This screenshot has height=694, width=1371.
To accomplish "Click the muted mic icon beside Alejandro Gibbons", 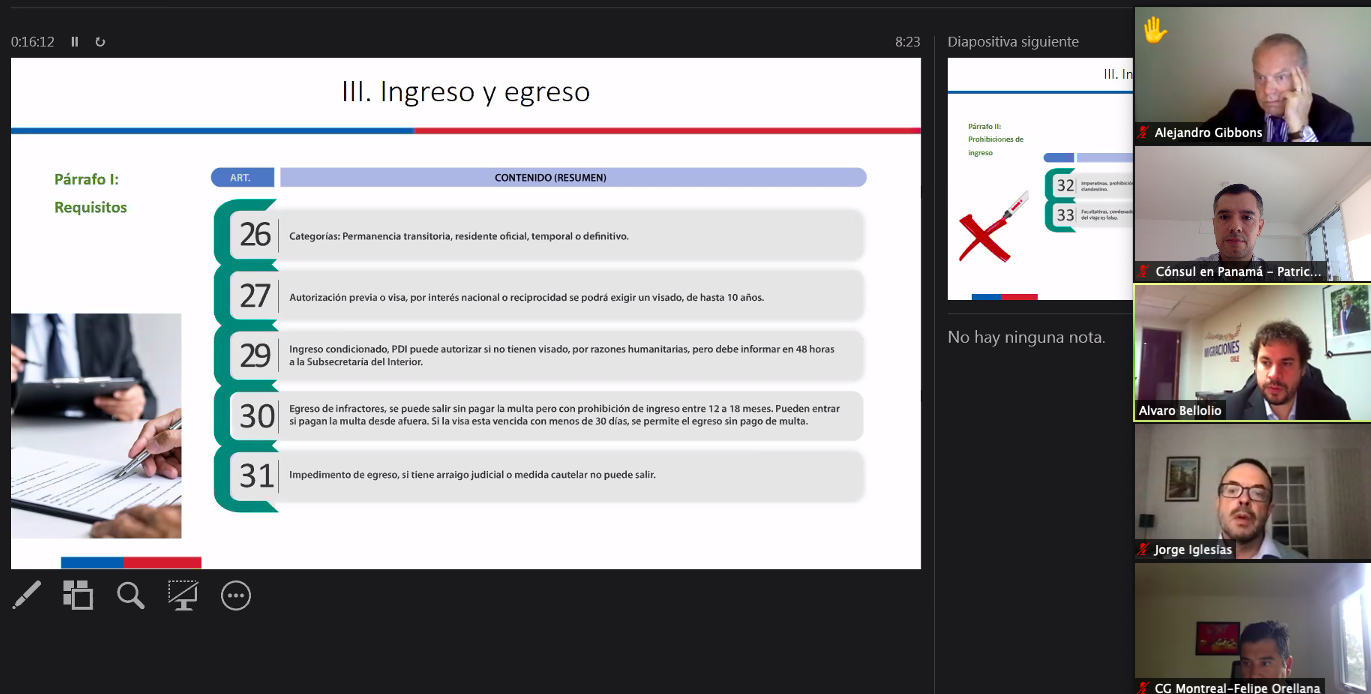I will point(1144,132).
